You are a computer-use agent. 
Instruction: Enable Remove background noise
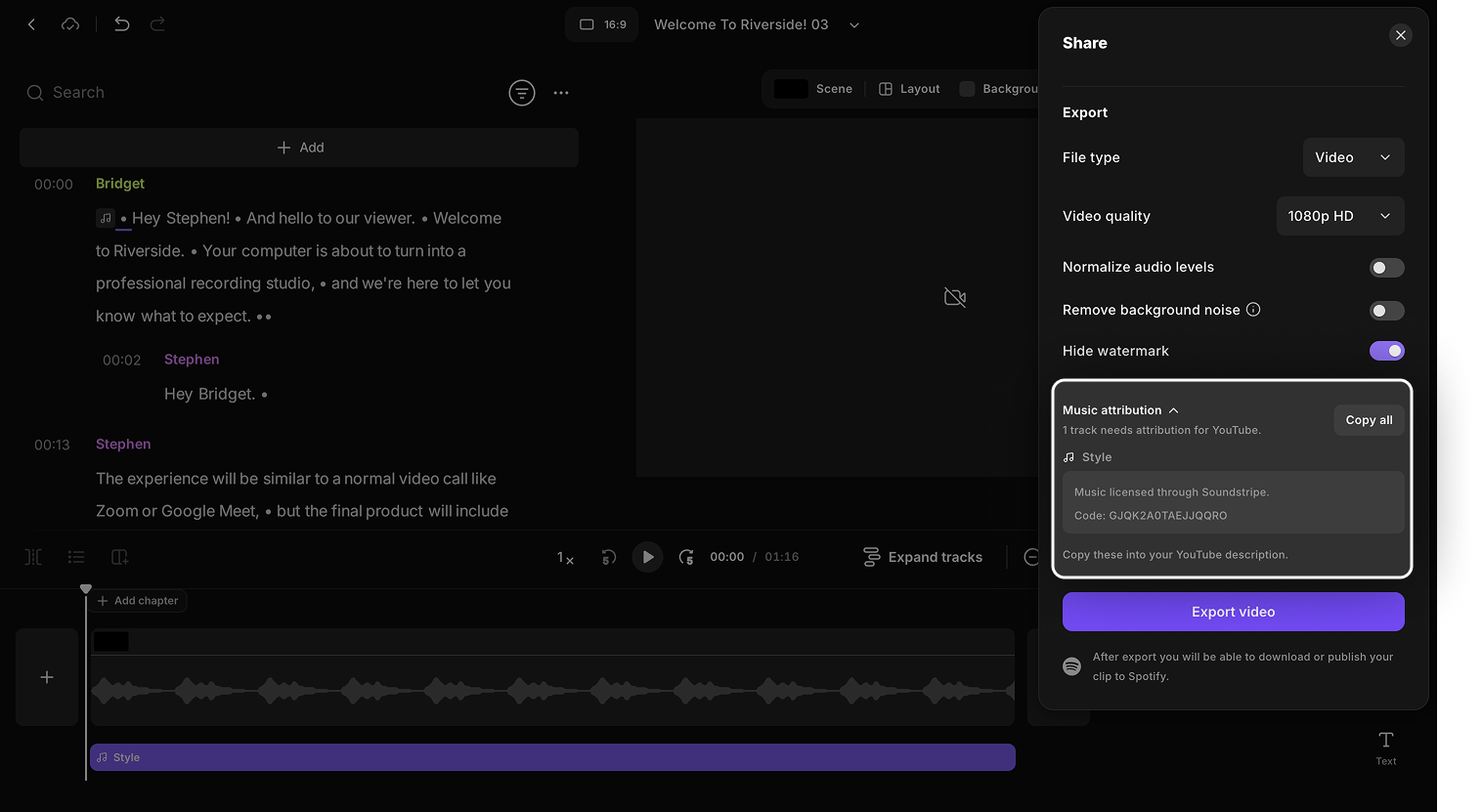(x=1386, y=311)
